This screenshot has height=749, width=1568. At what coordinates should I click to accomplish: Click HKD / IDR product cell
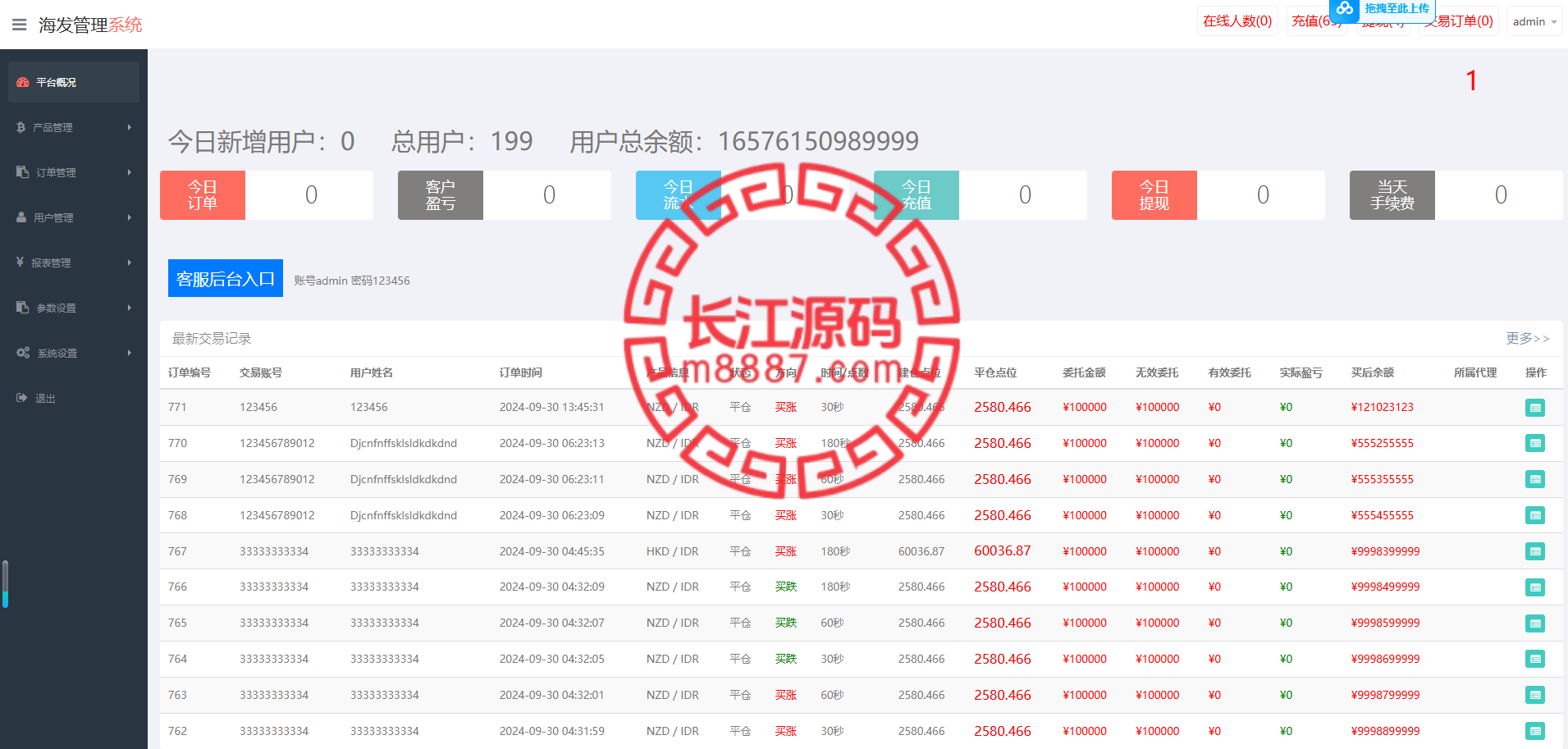pos(673,551)
